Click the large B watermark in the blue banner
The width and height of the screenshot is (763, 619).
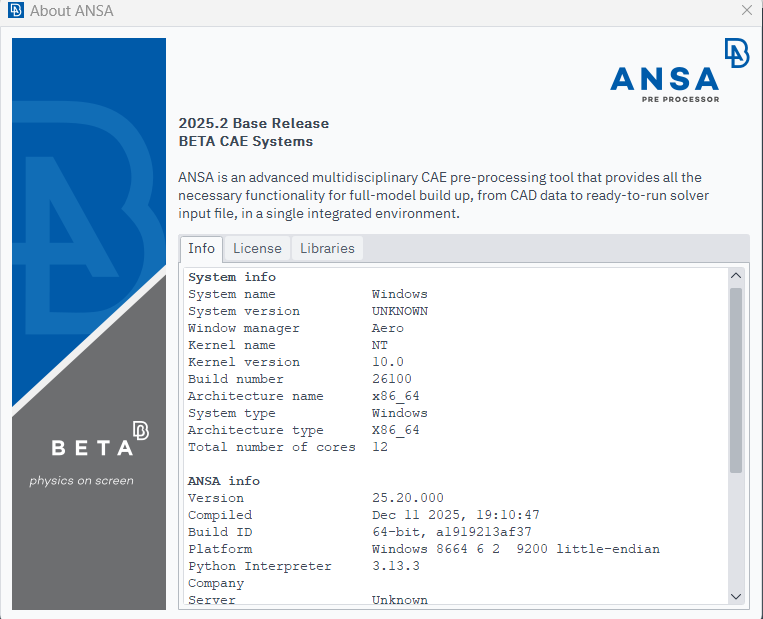click(x=90, y=220)
